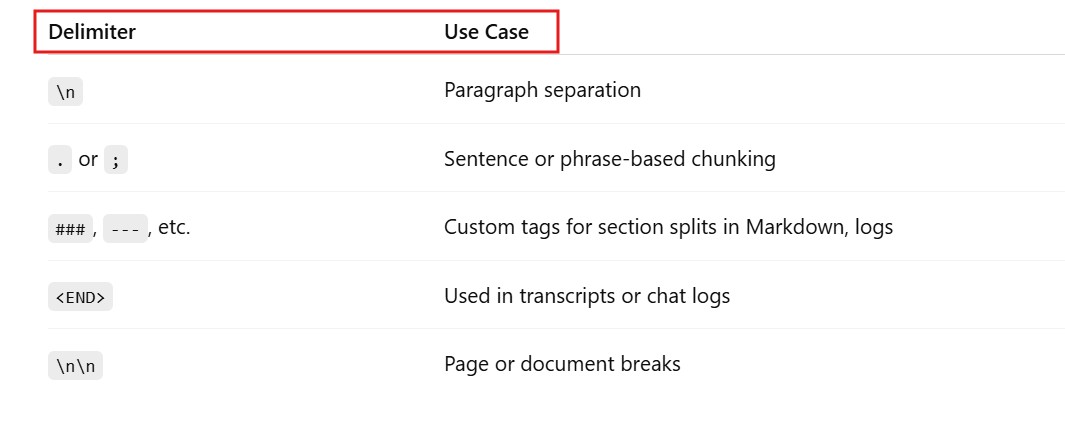
Task: Select the --- delimiter code chip
Action: tap(125, 228)
